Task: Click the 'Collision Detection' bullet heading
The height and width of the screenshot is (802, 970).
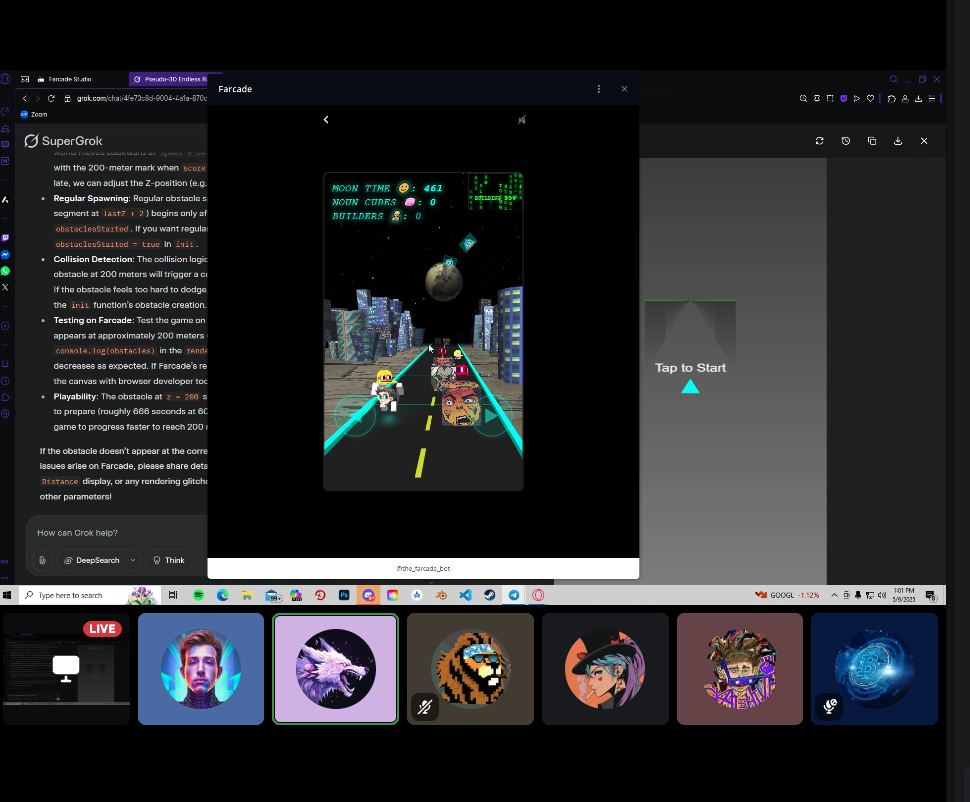Action: pyautogui.click(x=93, y=259)
